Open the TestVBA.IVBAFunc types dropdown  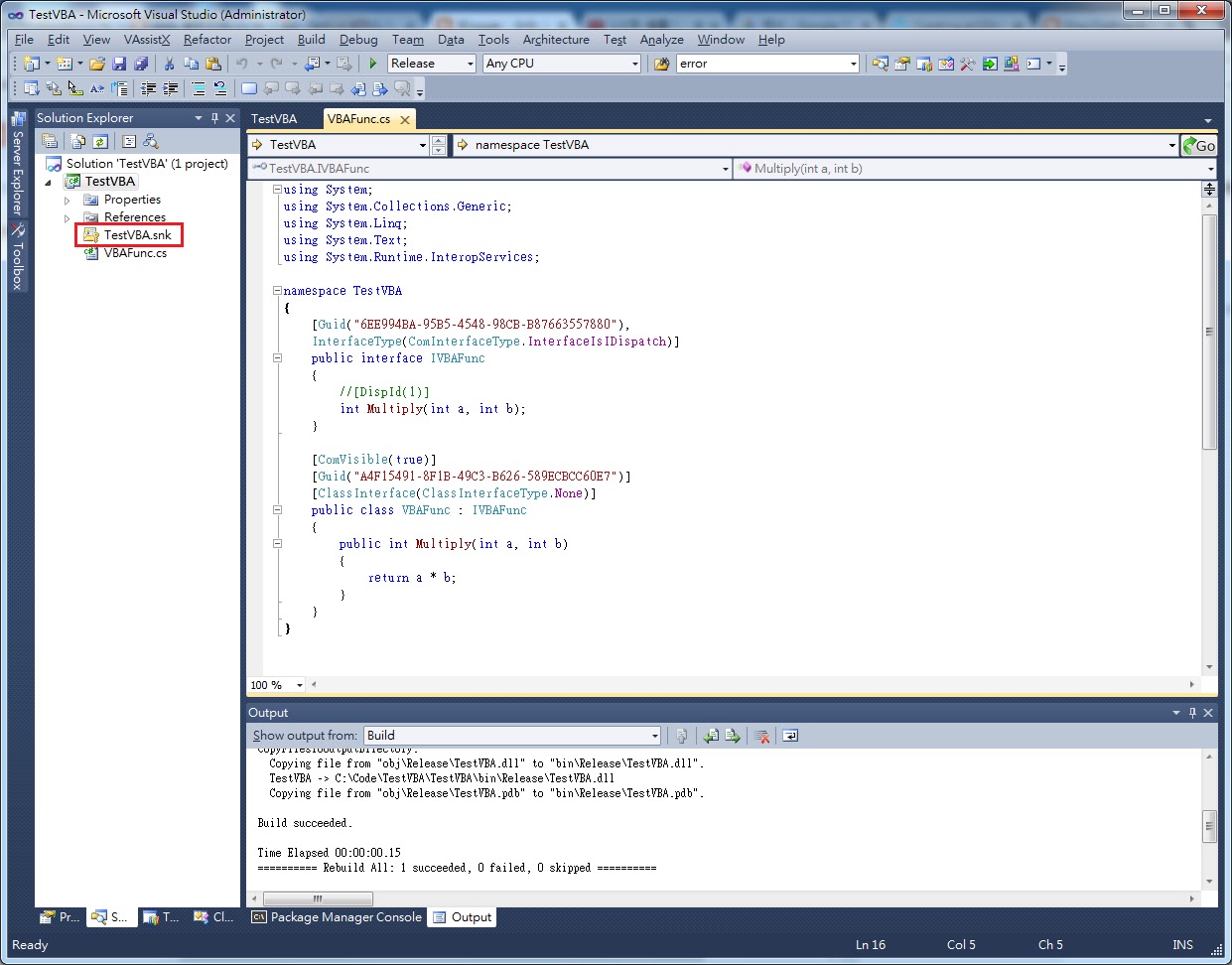point(725,169)
